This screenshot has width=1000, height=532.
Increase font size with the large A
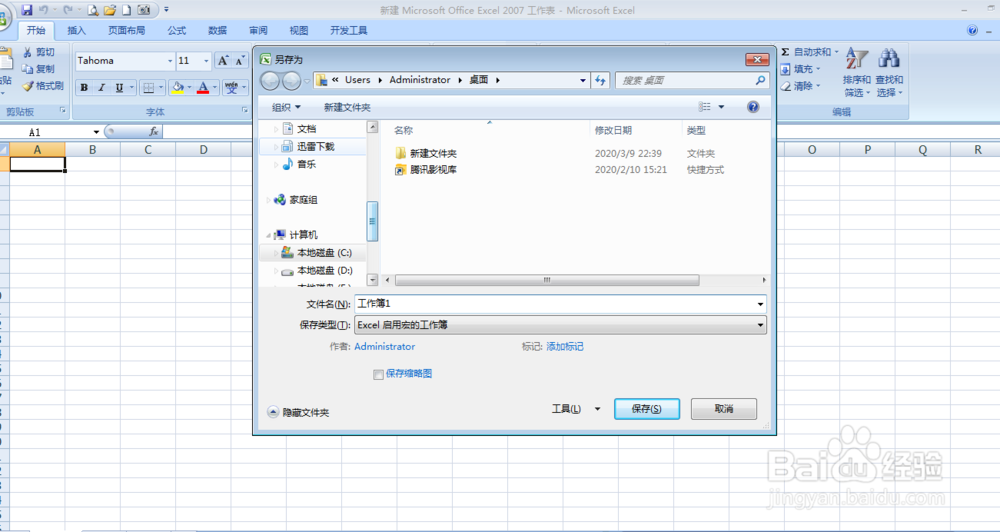[223, 61]
